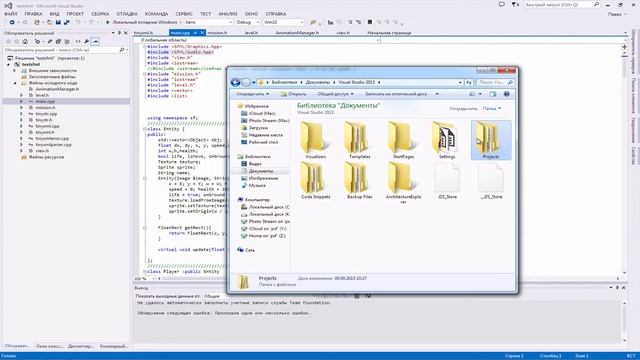Click the feedback speech bubble icon in title bar
This screenshot has height=360, width=640.
502,4
